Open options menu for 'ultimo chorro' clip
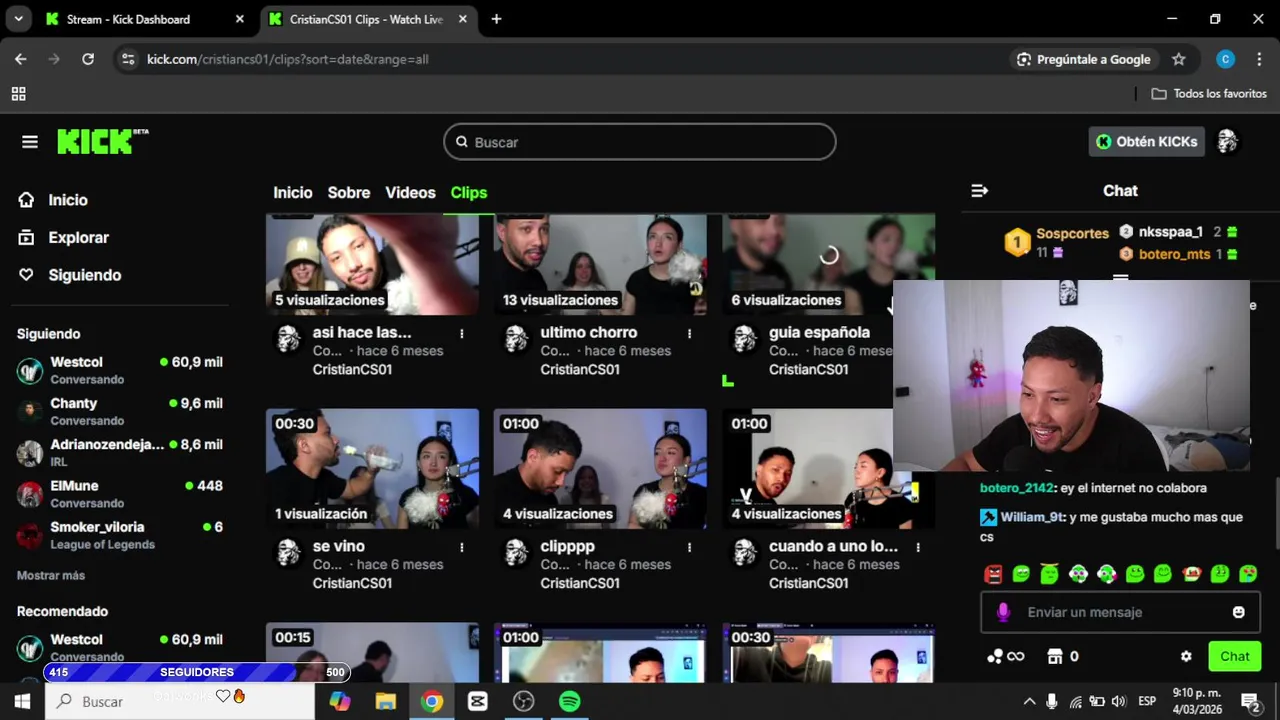Screen dimensions: 1280x720 [x=689, y=333]
